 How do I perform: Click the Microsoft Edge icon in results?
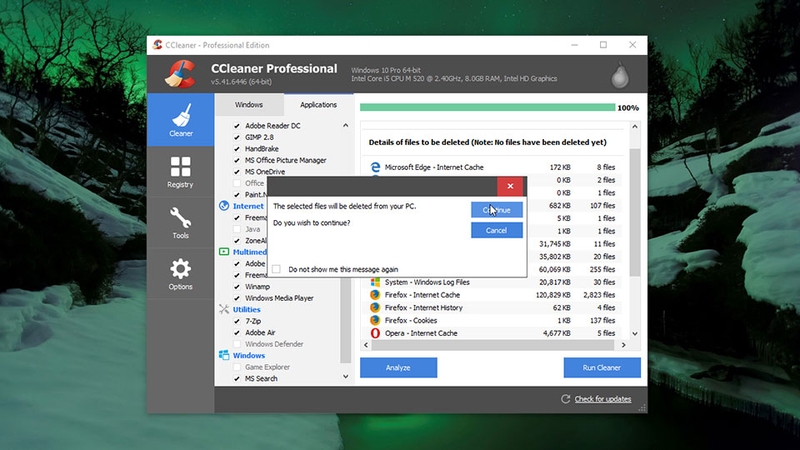(x=375, y=167)
